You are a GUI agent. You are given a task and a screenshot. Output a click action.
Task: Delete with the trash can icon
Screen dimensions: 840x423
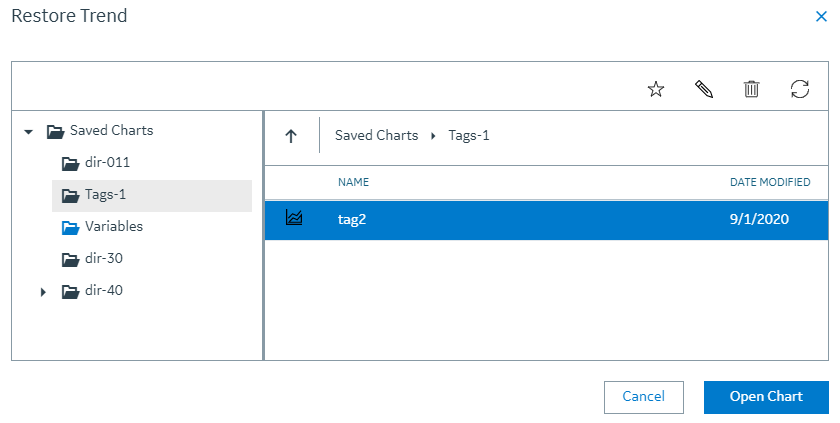pos(752,89)
